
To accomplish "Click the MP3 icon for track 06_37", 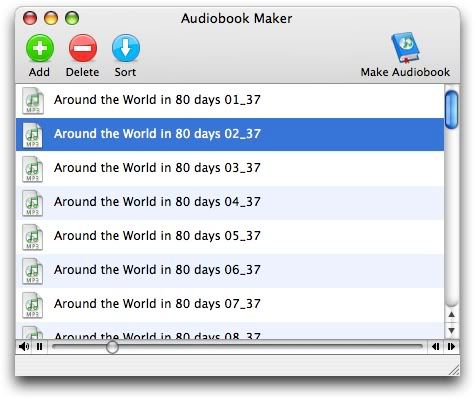I will click(x=33, y=270).
